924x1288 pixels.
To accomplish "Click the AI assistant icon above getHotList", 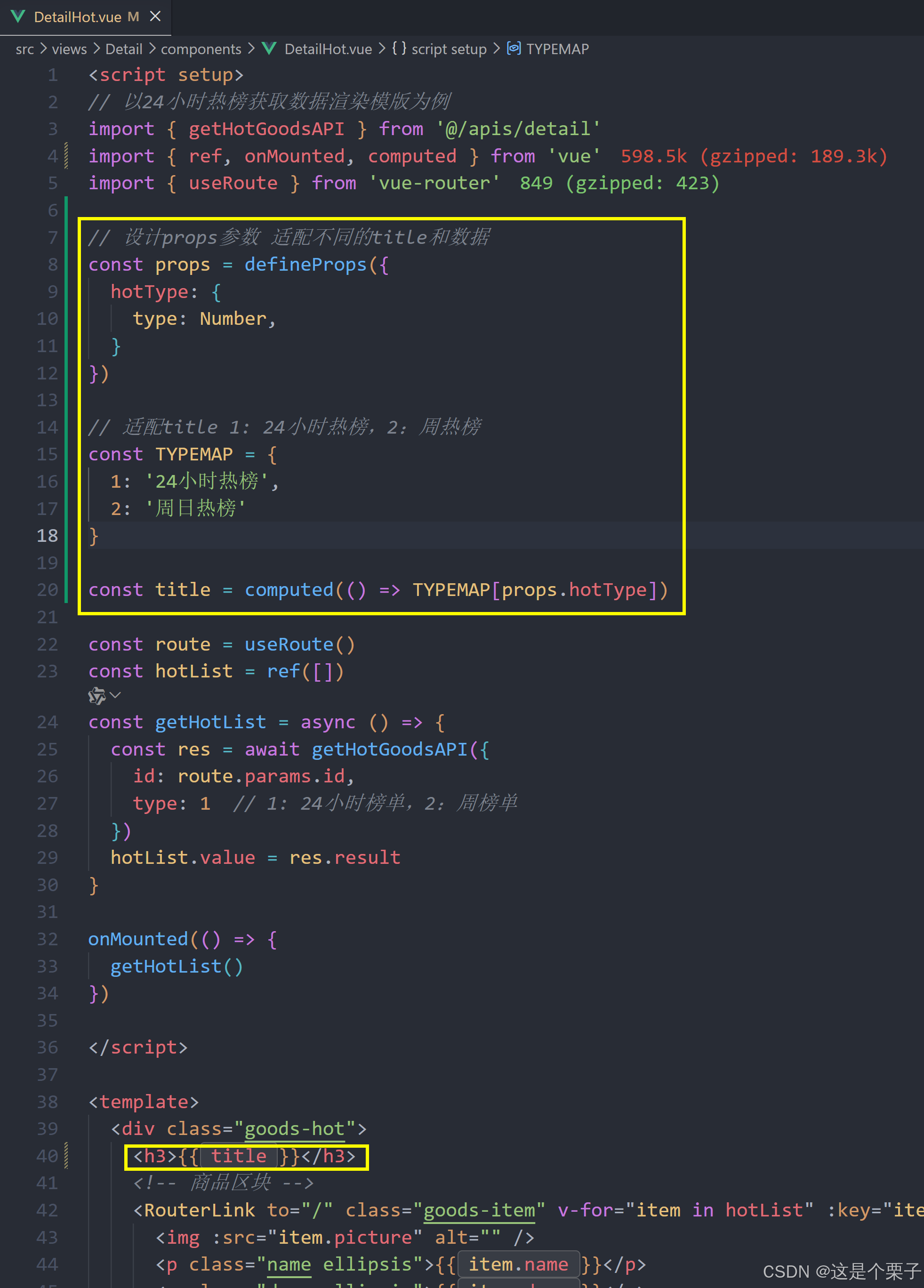I will 97,696.
